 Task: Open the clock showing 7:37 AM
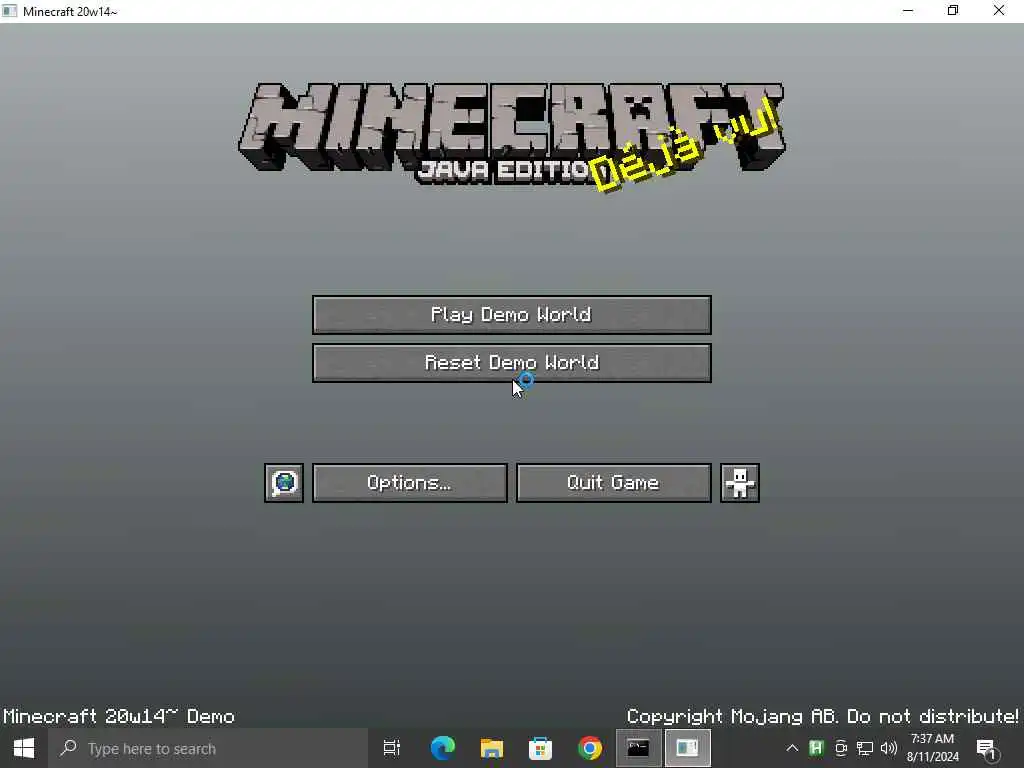(933, 748)
